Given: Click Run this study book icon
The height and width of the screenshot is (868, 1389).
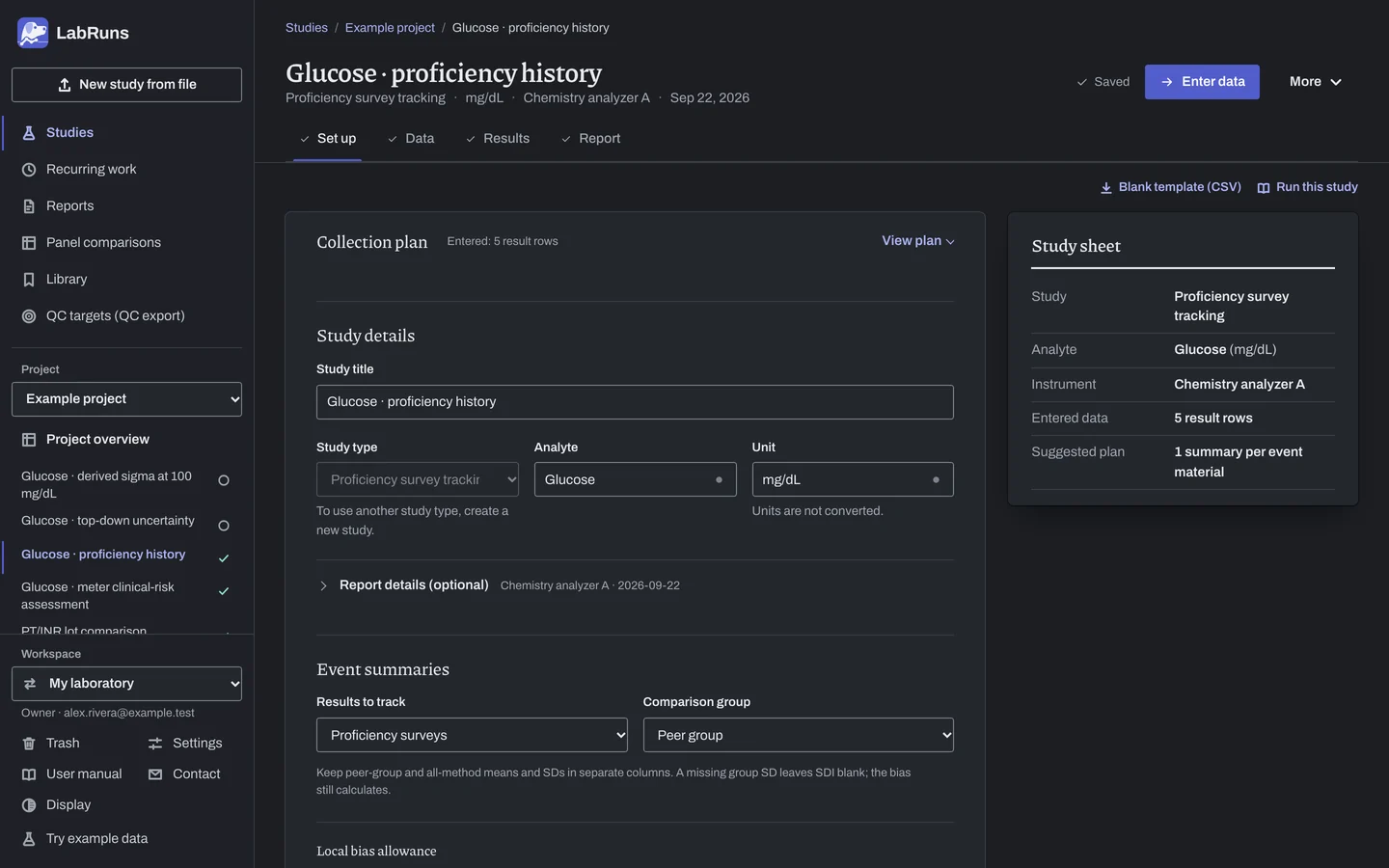Looking at the screenshot, I should [1264, 188].
